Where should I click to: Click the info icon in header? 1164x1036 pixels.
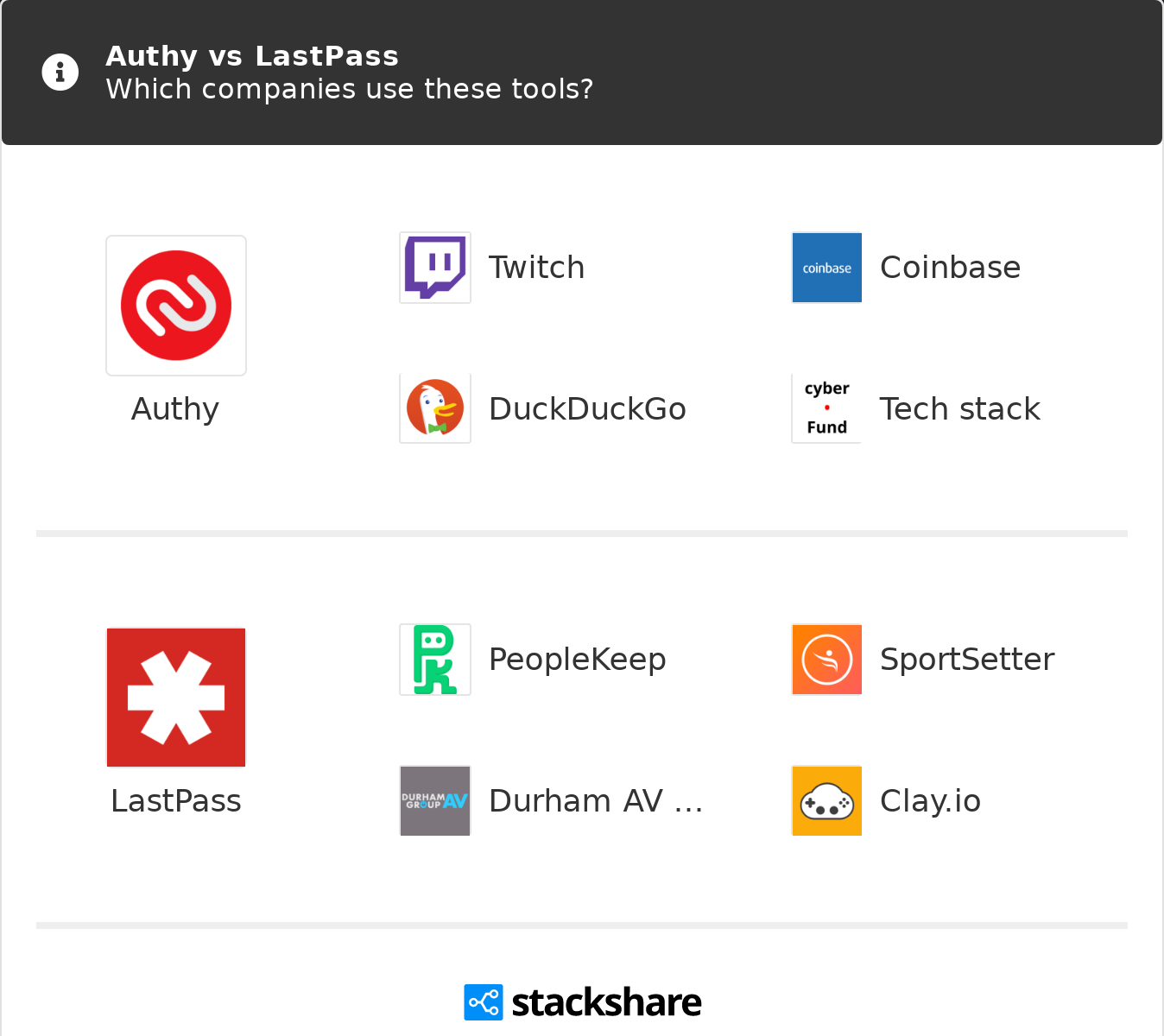click(60, 73)
